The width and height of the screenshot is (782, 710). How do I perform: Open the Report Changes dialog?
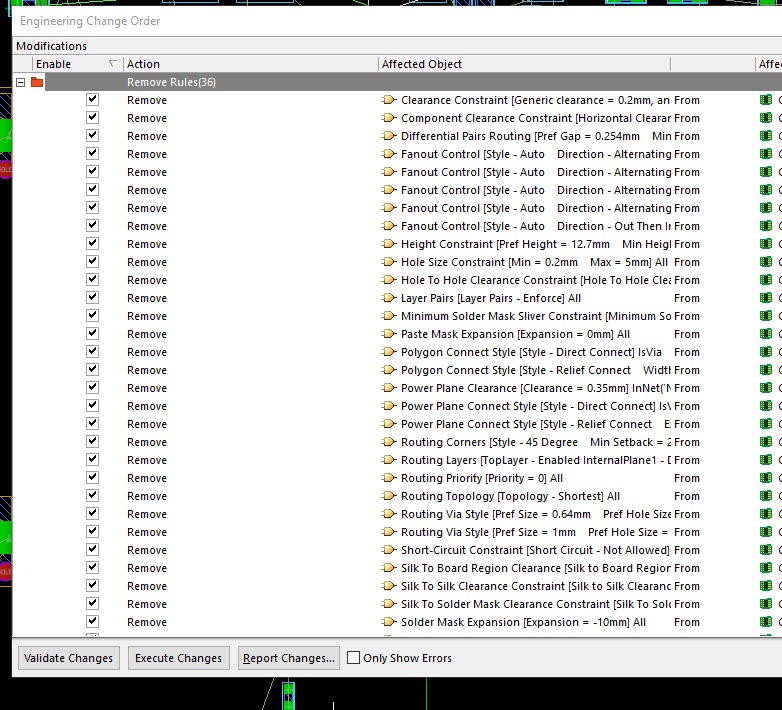pos(289,658)
